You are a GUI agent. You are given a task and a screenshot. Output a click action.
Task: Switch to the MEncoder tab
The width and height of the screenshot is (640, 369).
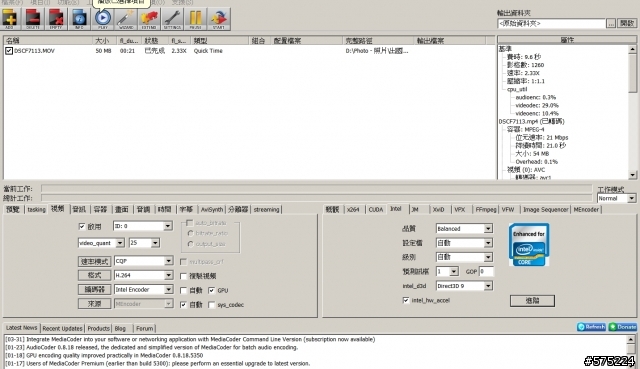586,209
